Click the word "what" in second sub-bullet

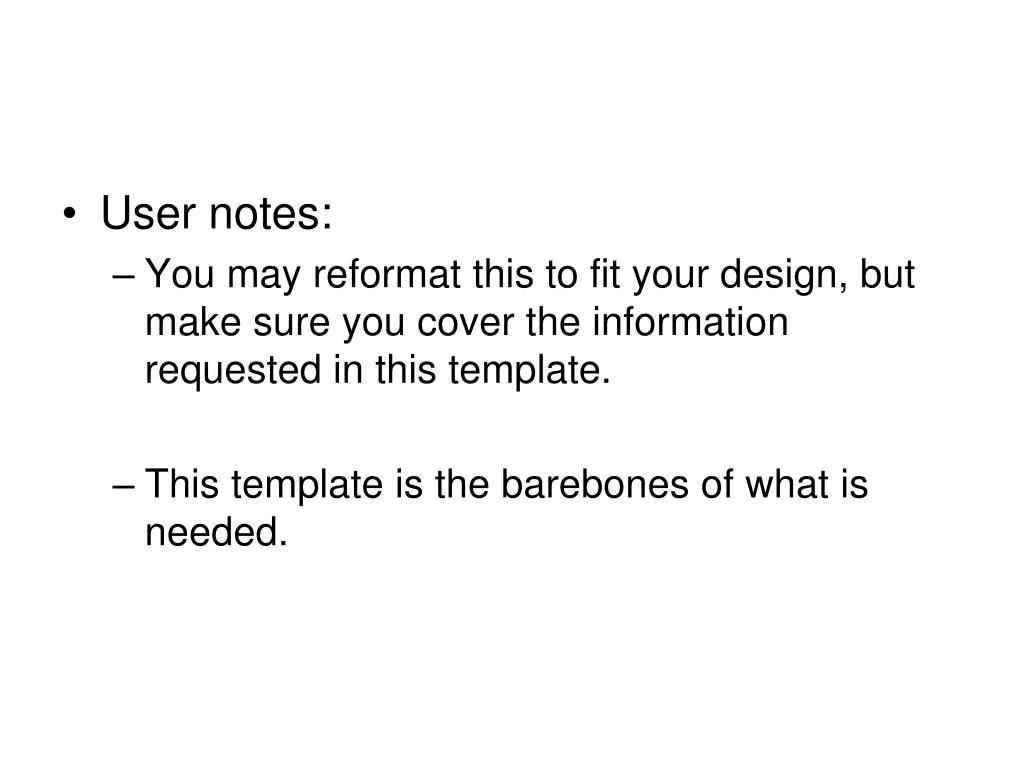coord(787,484)
